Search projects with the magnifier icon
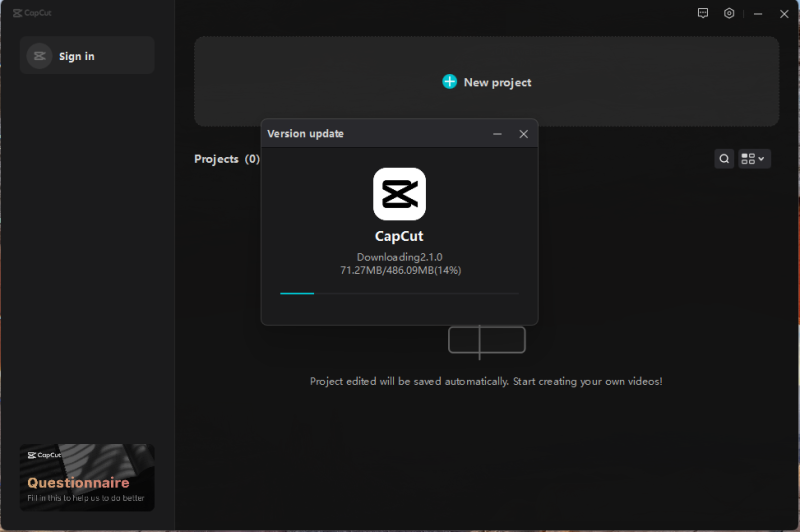 (x=724, y=159)
